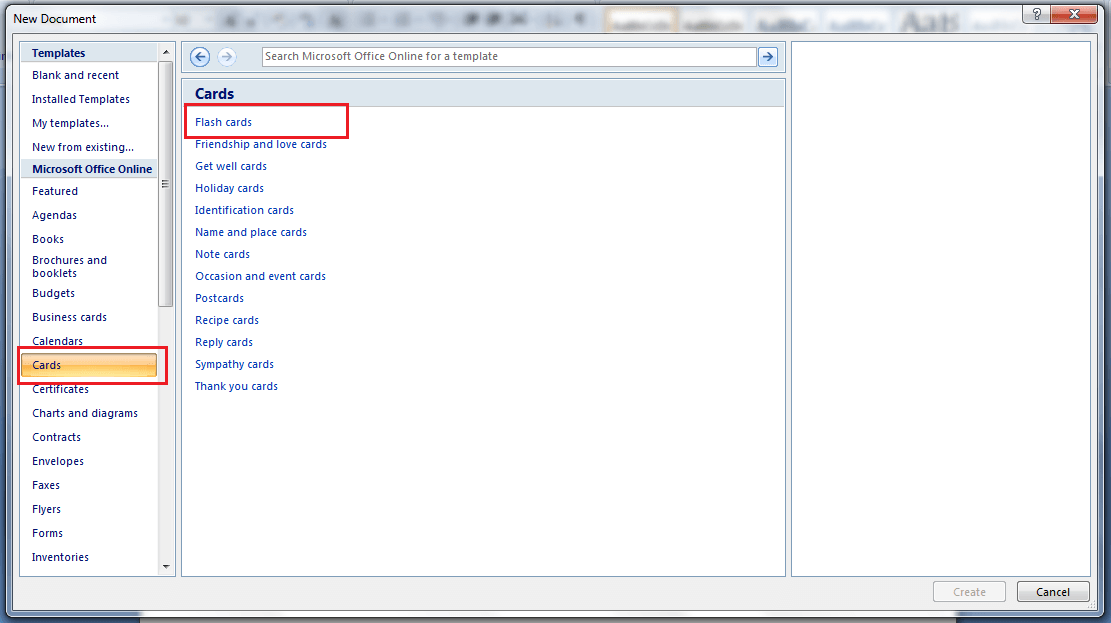The height and width of the screenshot is (623, 1111).
Task: Select the Certificates category
Action: coord(60,389)
